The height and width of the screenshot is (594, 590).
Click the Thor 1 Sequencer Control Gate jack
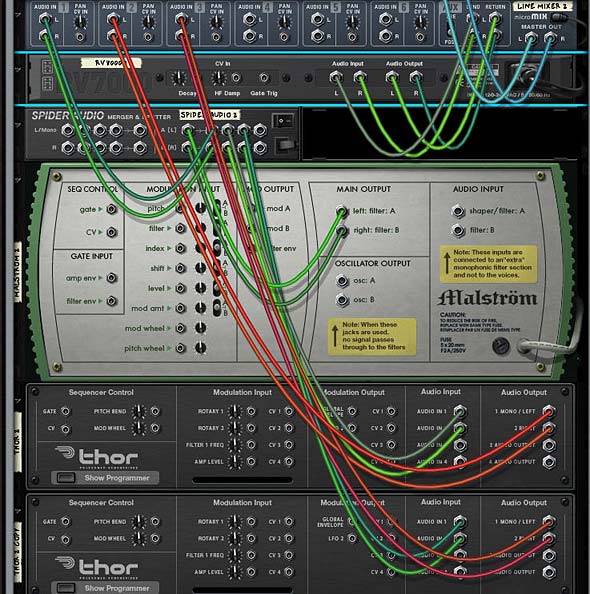[x=66, y=411]
